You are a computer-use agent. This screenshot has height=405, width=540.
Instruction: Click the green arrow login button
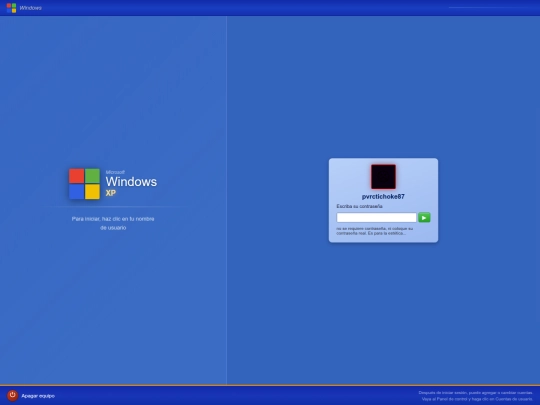424,218
